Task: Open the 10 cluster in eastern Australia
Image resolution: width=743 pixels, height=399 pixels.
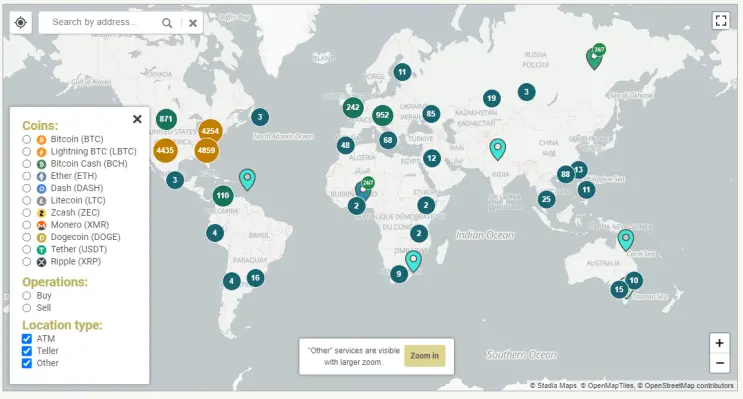Action: [x=634, y=281]
